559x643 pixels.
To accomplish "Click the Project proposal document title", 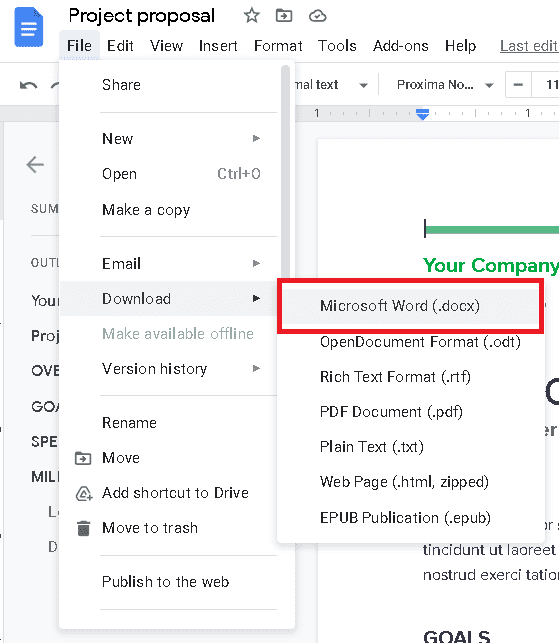I will coord(141,16).
